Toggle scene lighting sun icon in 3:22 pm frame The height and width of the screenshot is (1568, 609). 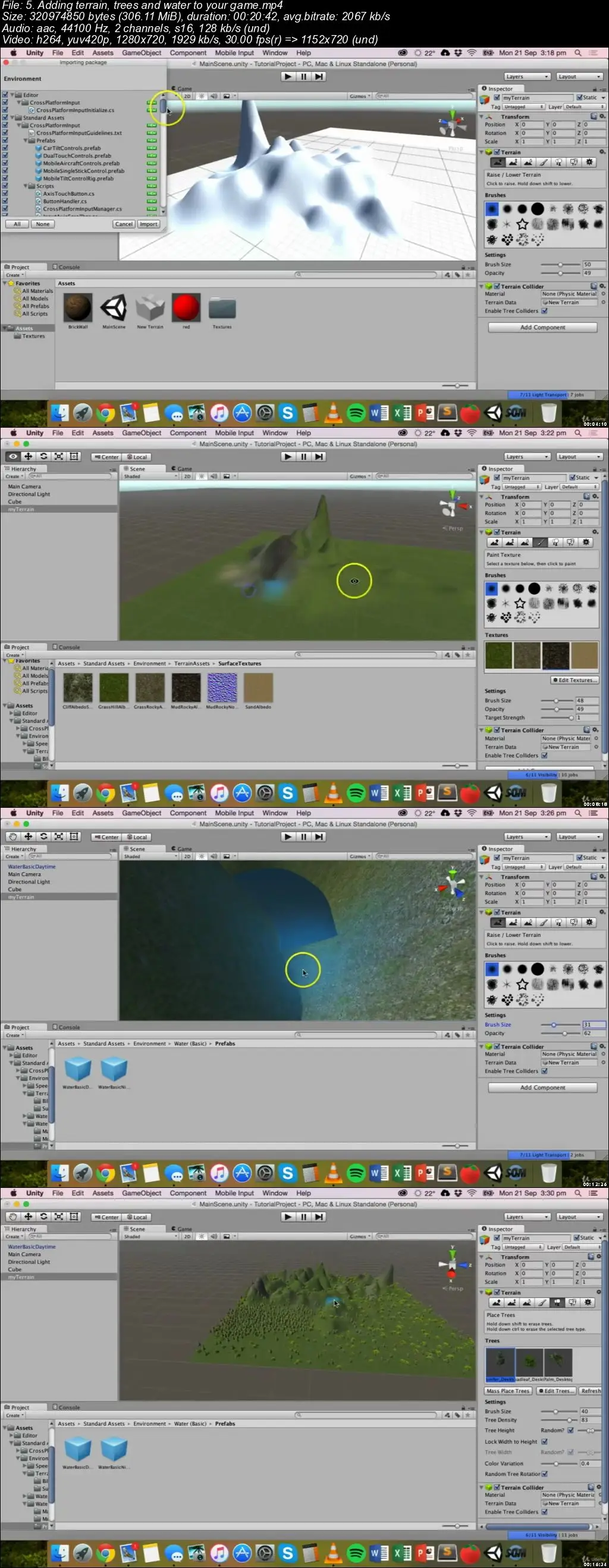coord(202,476)
